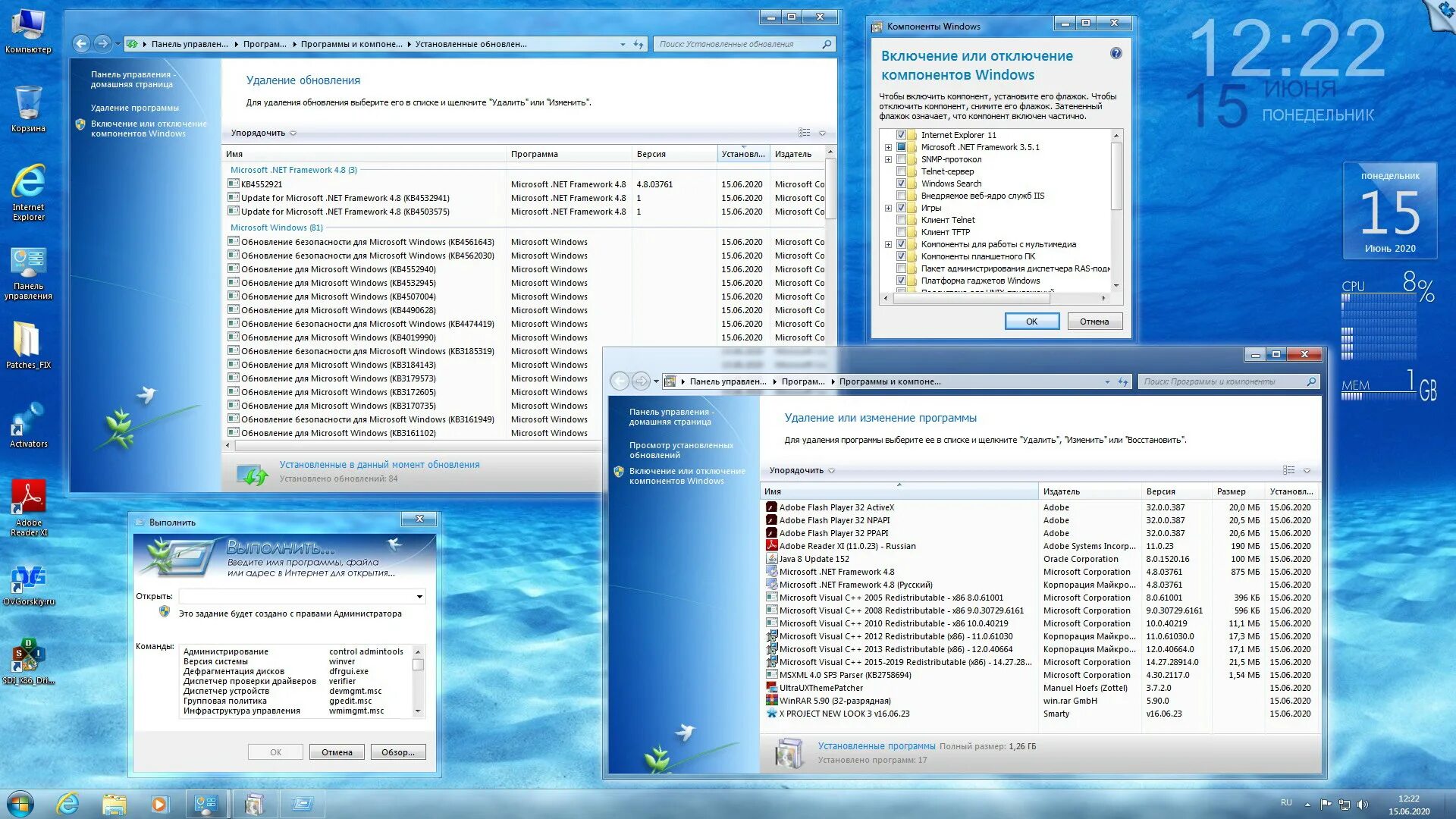Expand Компоненты для работы с мультимедиа node
This screenshot has height=819, width=1456.
click(888, 244)
